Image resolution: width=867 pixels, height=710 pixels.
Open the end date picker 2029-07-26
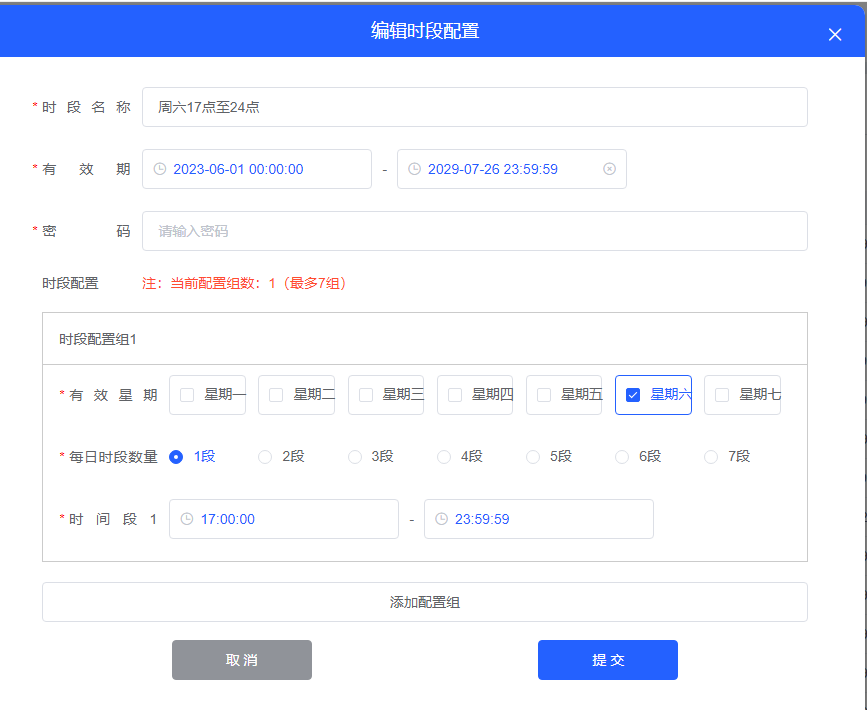click(x=500, y=169)
